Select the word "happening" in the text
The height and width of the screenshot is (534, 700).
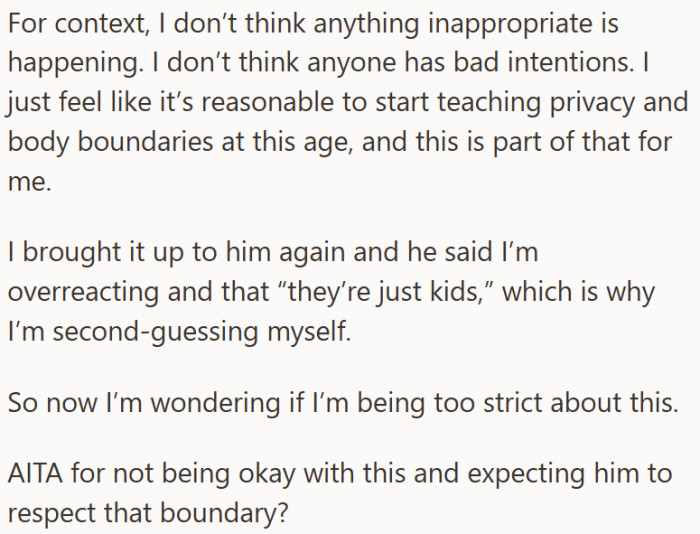coord(75,63)
